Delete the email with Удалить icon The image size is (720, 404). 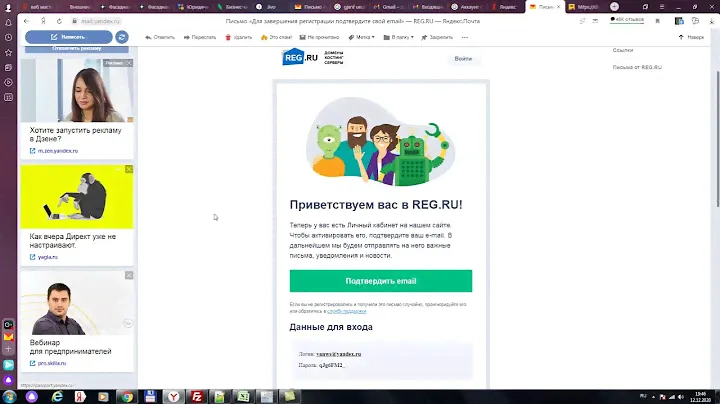point(239,37)
